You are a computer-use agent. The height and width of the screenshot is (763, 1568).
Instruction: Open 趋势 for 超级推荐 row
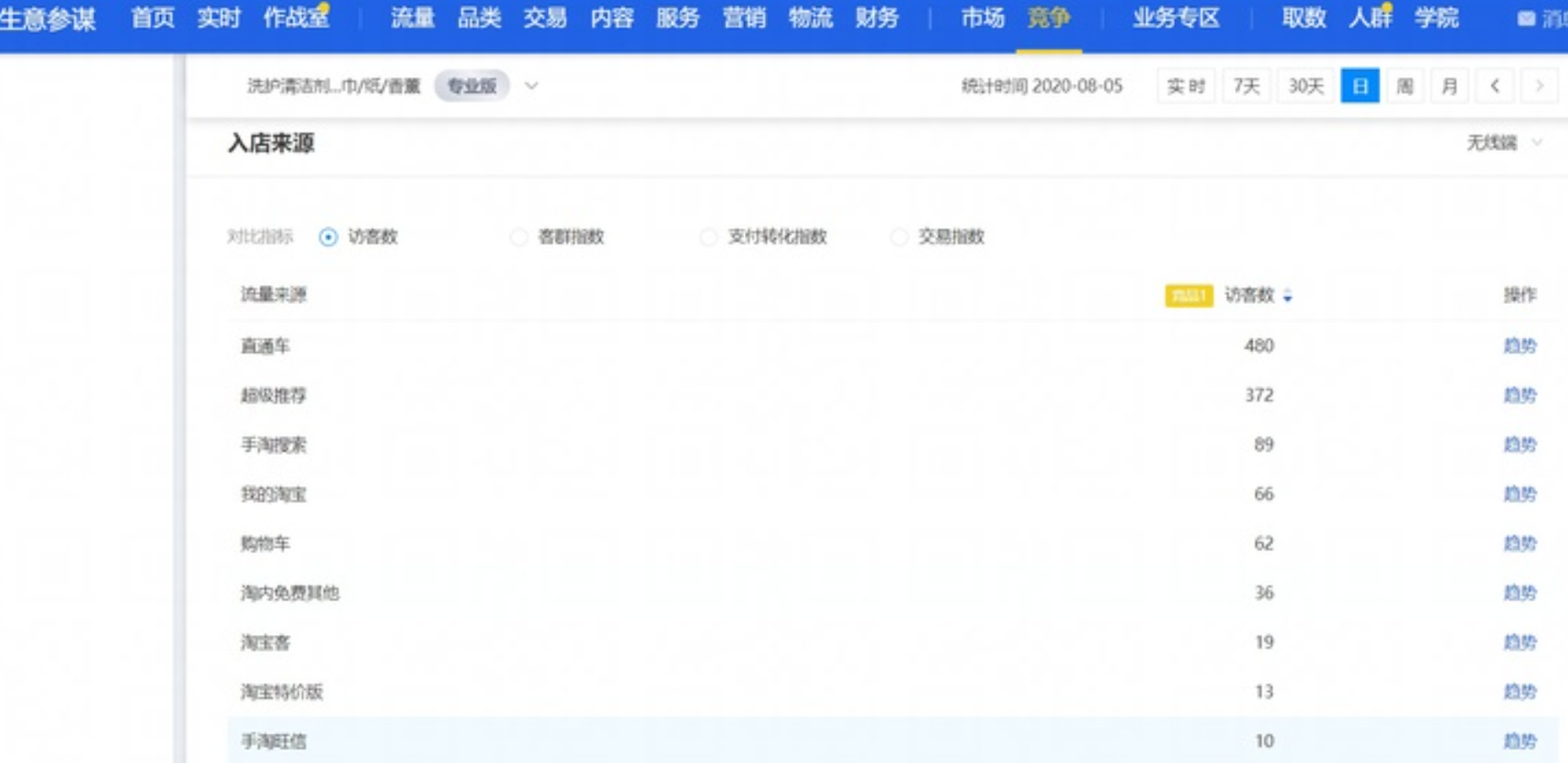point(1520,395)
